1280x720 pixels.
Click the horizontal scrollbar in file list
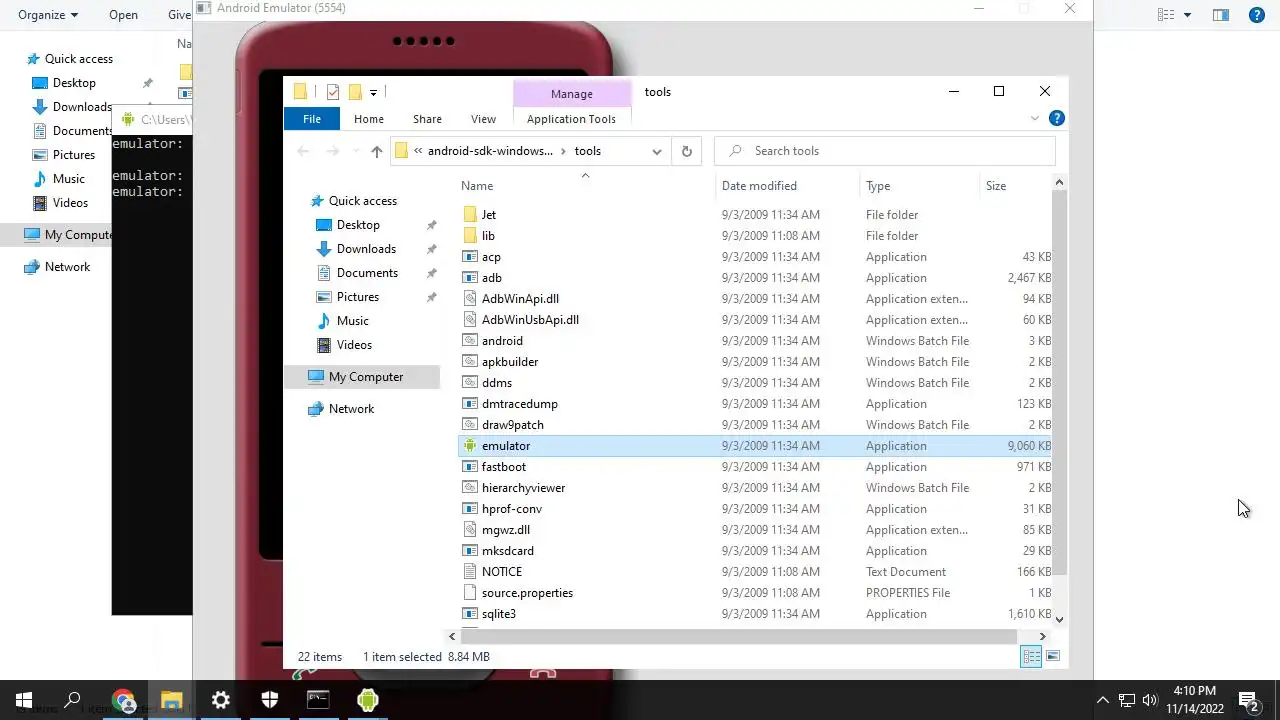[738, 636]
